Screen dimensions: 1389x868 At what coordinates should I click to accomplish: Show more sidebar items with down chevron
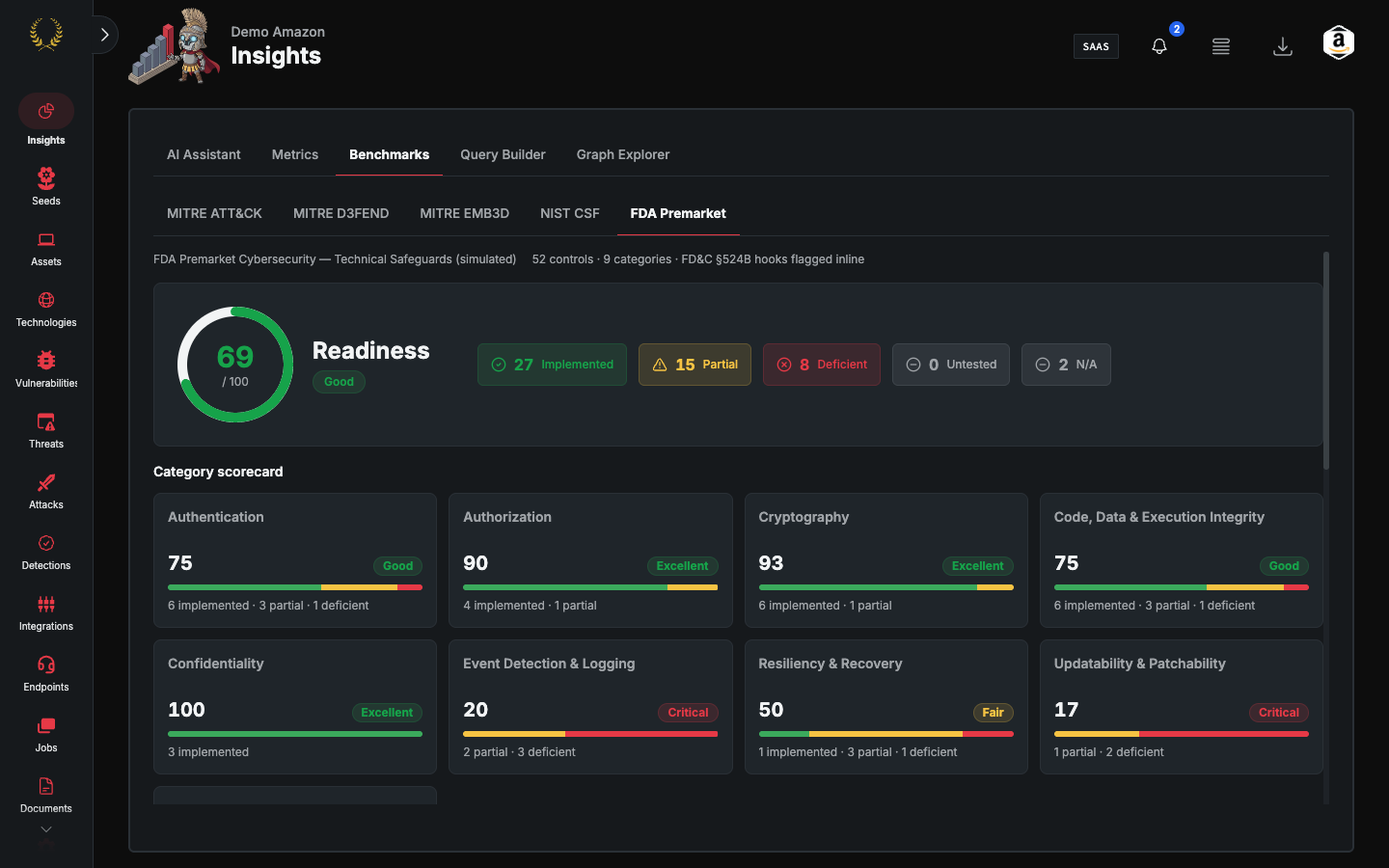(45, 829)
